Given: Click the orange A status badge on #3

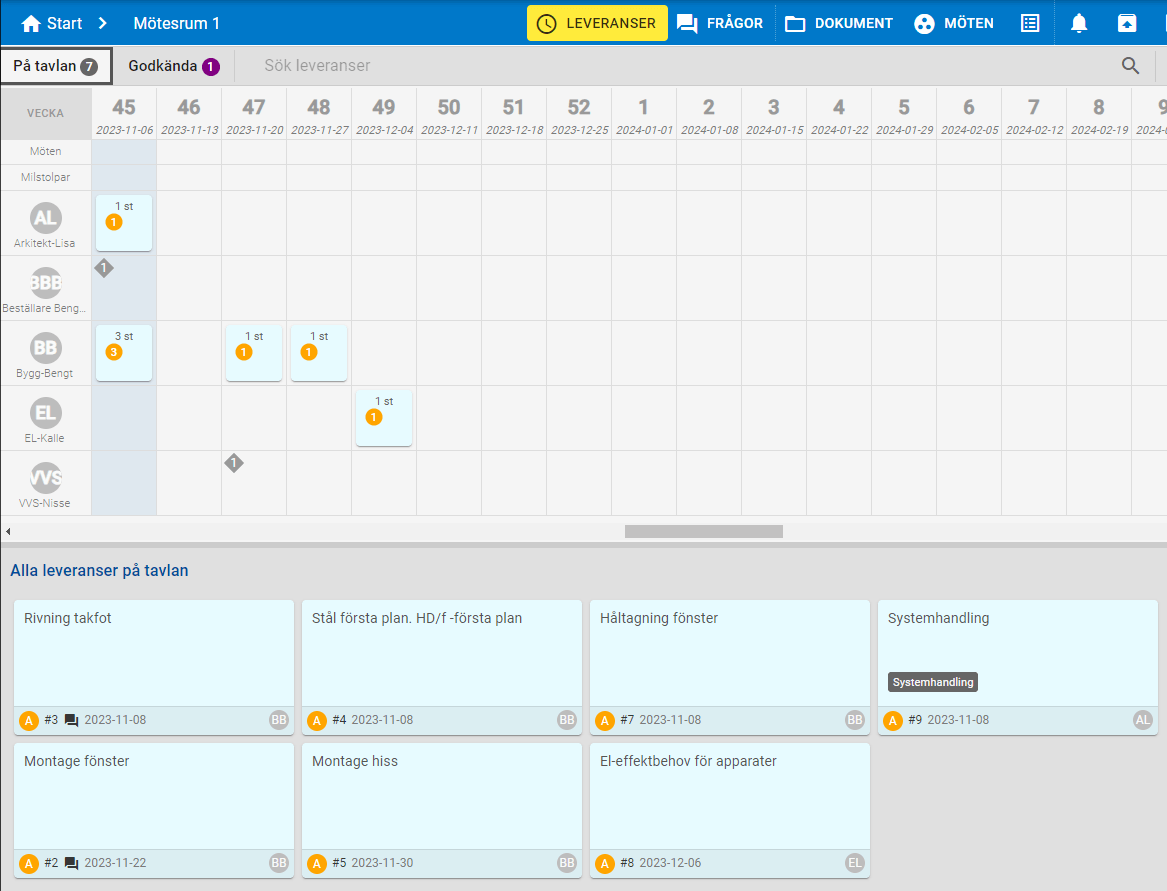Looking at the screenshot, I should [x=29, y=721].
